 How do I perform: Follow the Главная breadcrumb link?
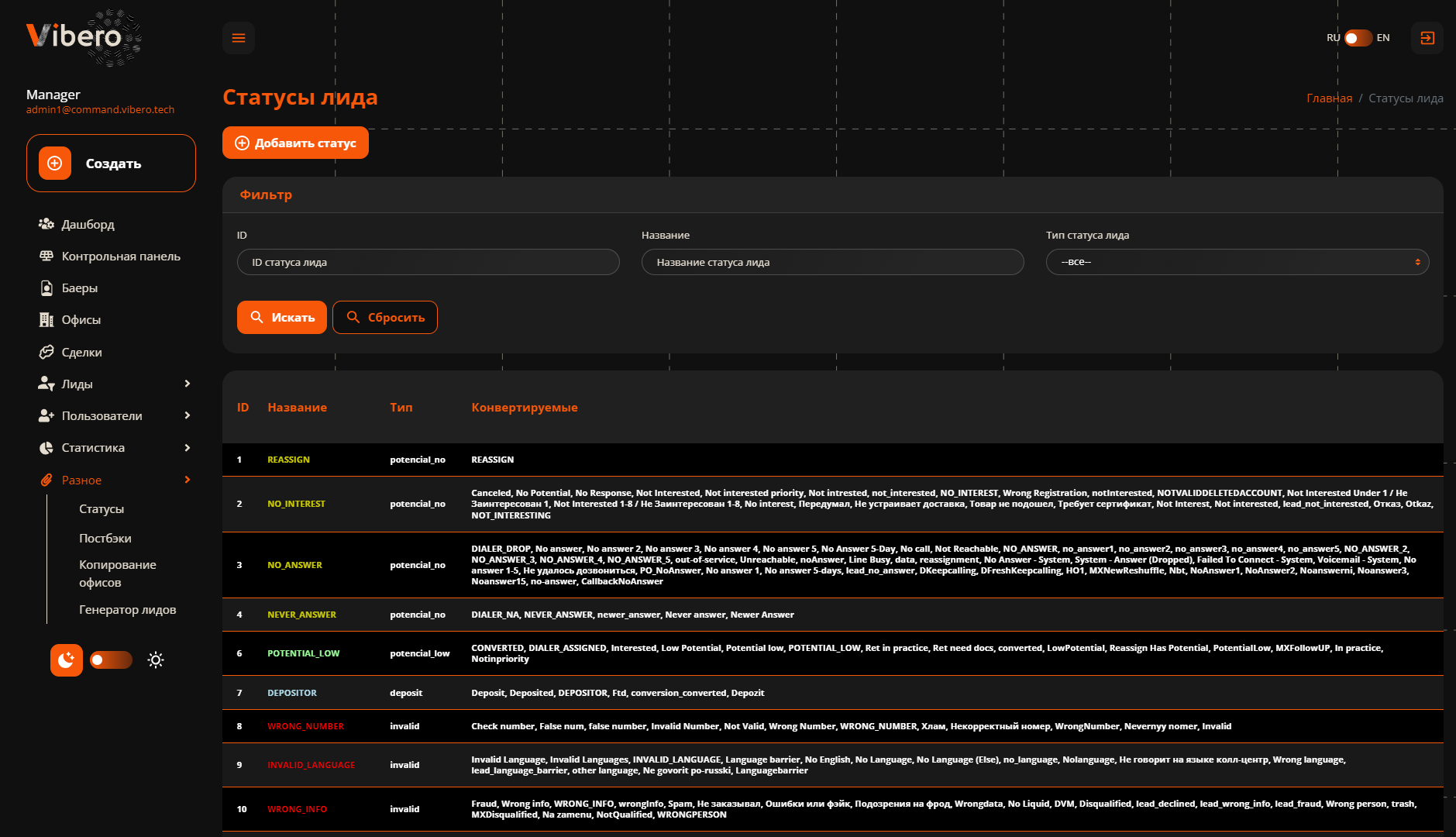pos(1330,98)
